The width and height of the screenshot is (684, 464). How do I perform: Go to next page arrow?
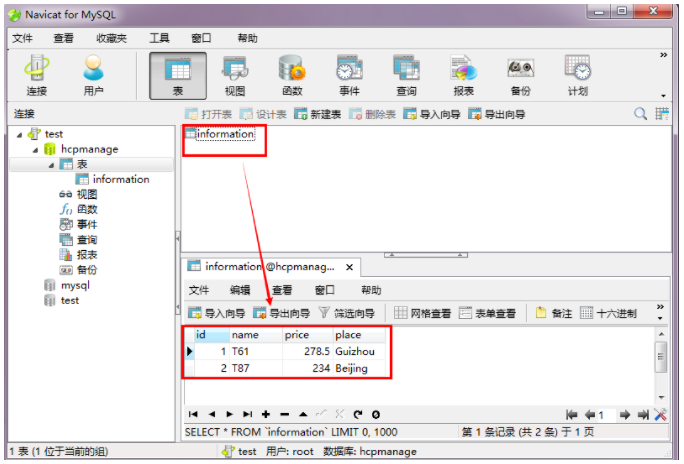click(x=625, y=415)
